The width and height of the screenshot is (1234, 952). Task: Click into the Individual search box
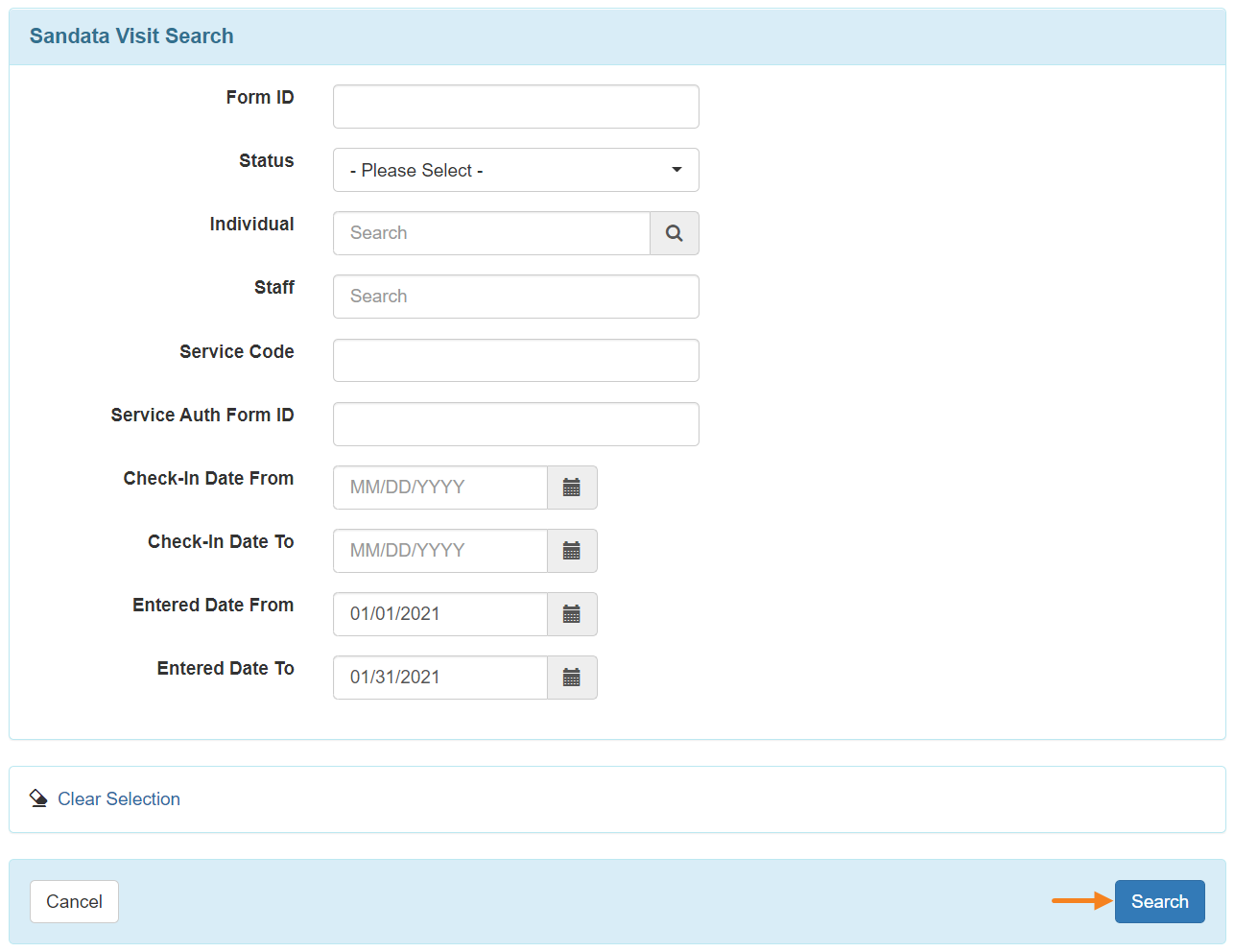pyautogui.click(x=491, y=233)
